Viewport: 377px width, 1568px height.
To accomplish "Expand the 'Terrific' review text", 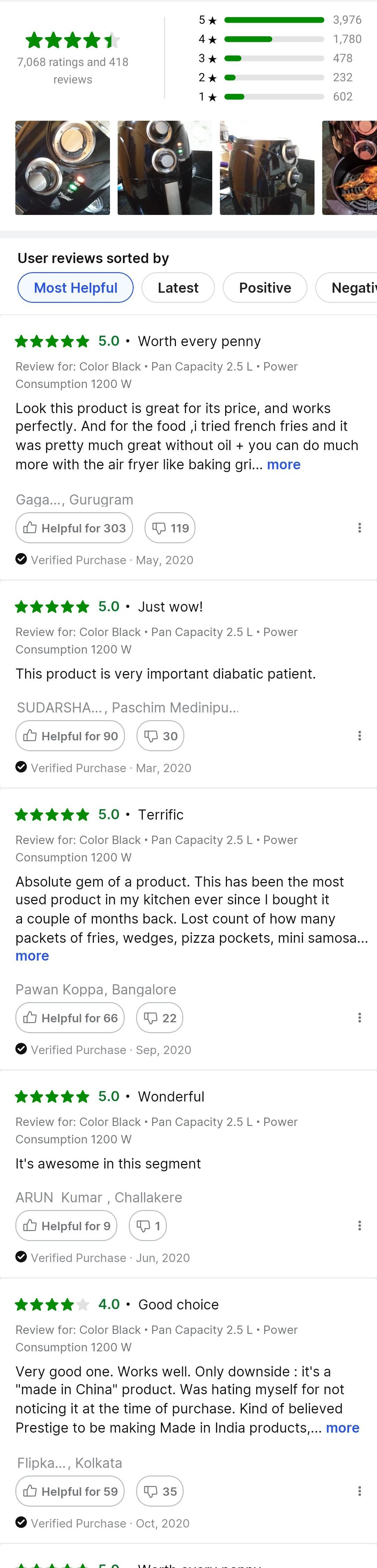I will [32, 956].
